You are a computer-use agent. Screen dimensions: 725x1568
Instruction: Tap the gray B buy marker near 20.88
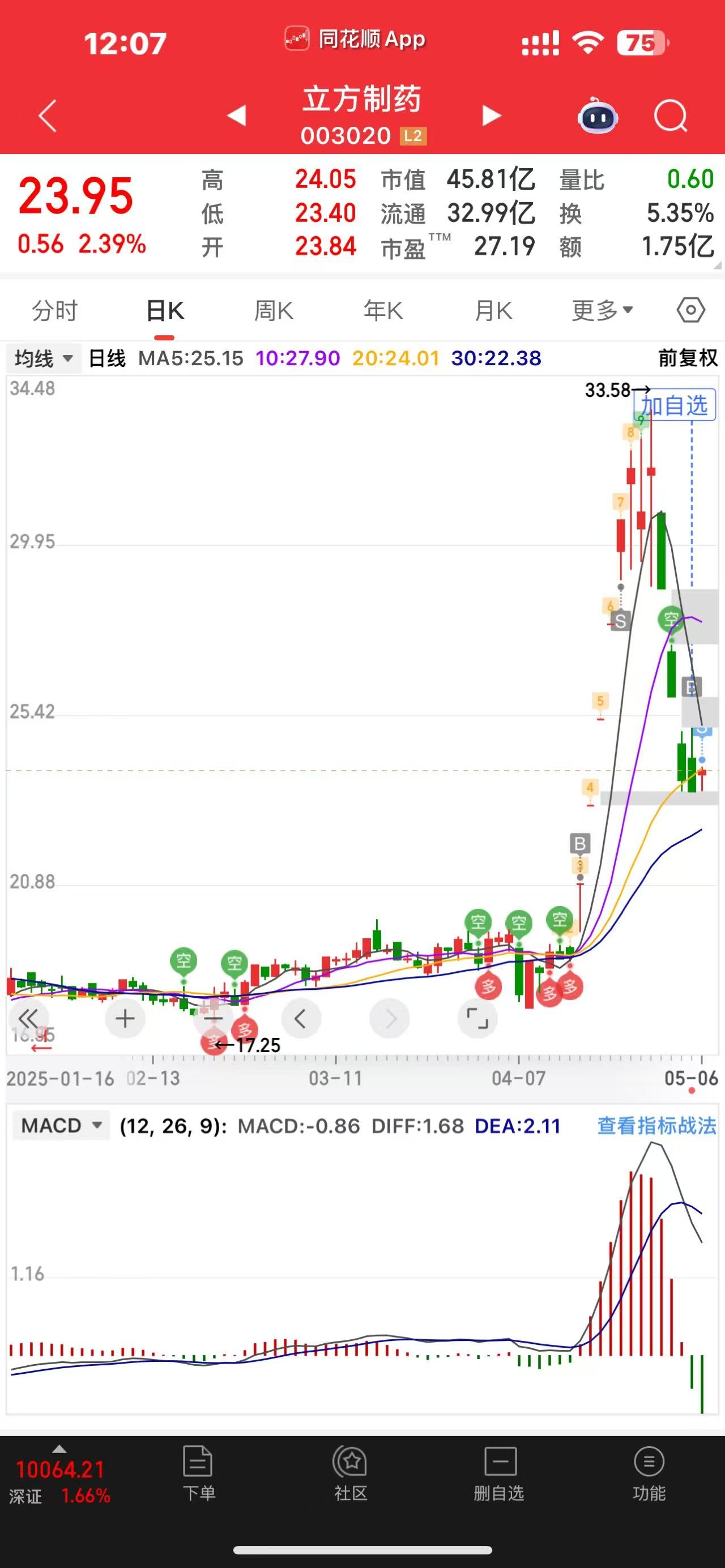point(579,844)
